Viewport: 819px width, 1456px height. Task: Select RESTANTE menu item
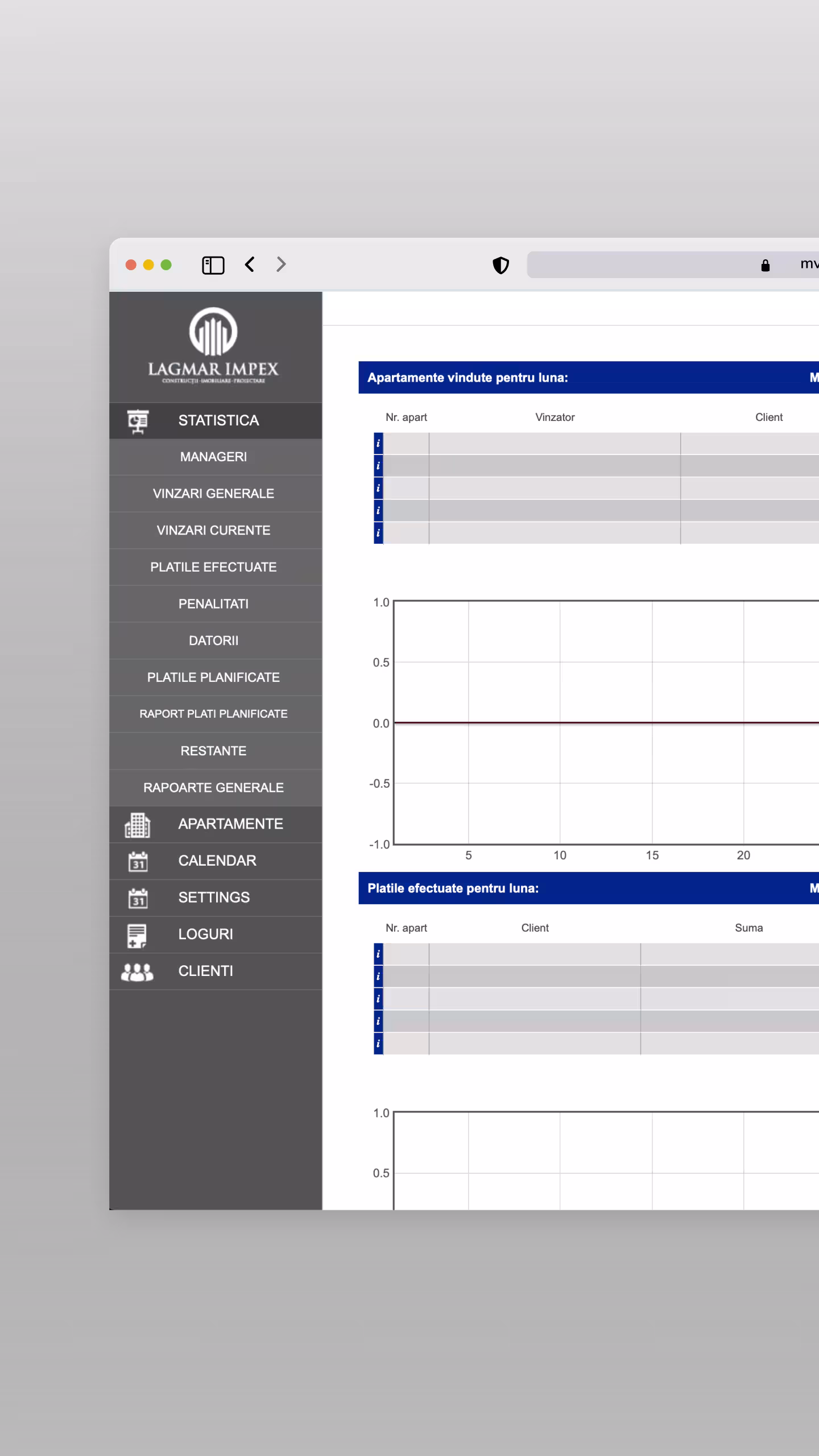pos(216,751)
